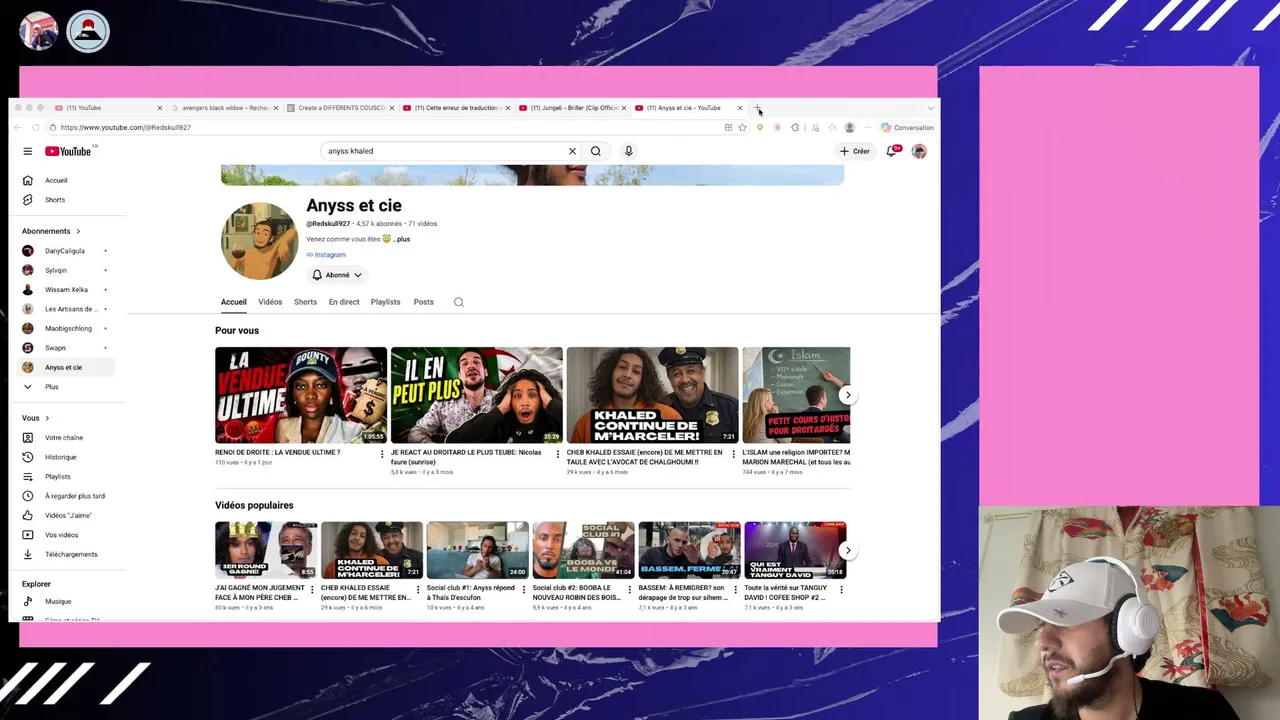
Task: Search within the channel using magnifier icon
Action: tap(459, 302)
